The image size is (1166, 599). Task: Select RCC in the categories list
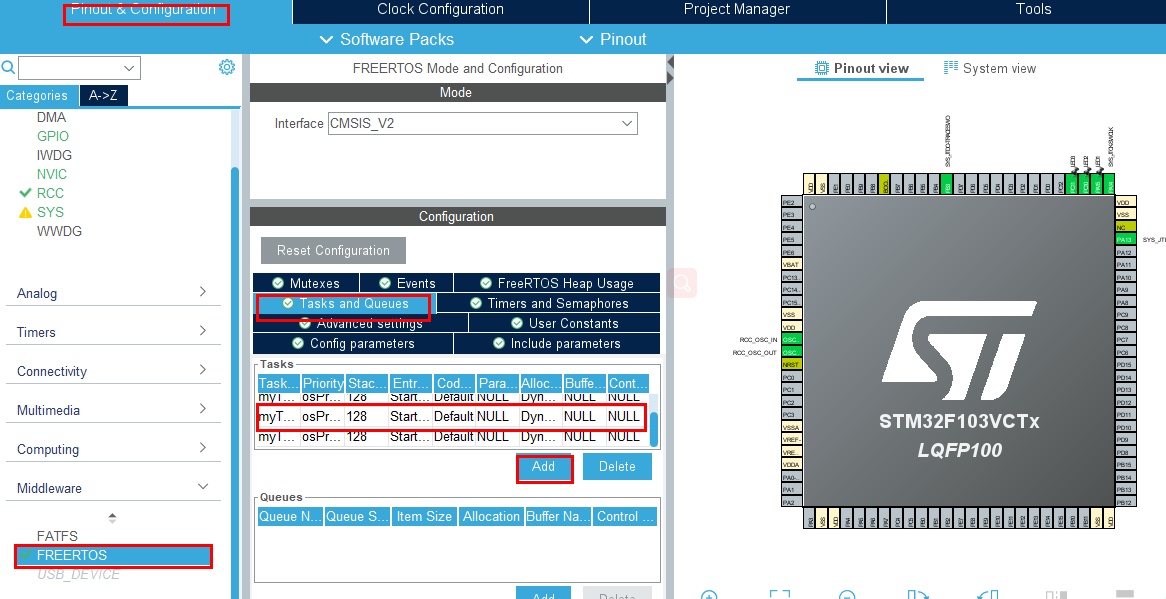(50, 192)
